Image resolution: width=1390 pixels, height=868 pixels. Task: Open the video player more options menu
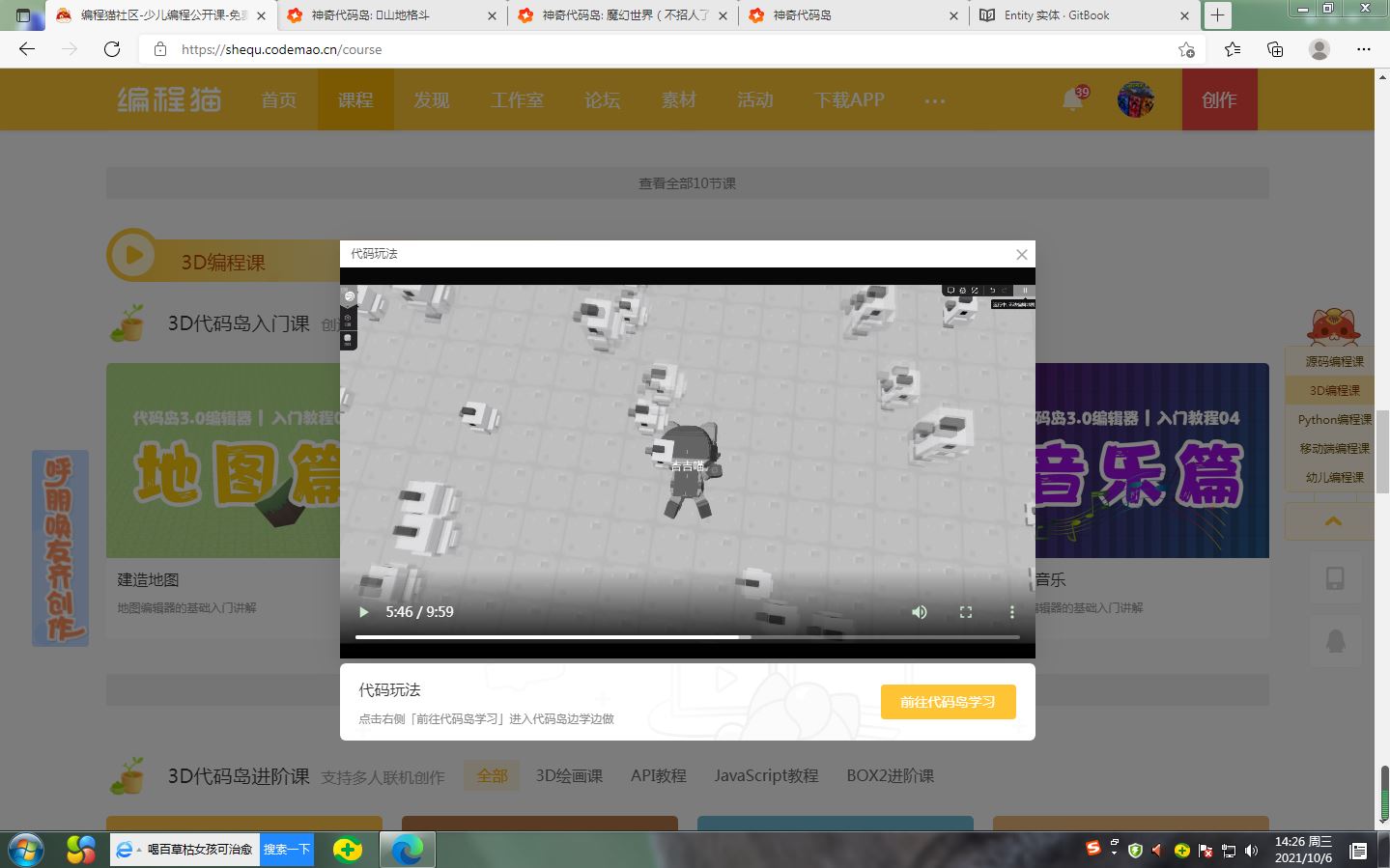coord(1011,612)
